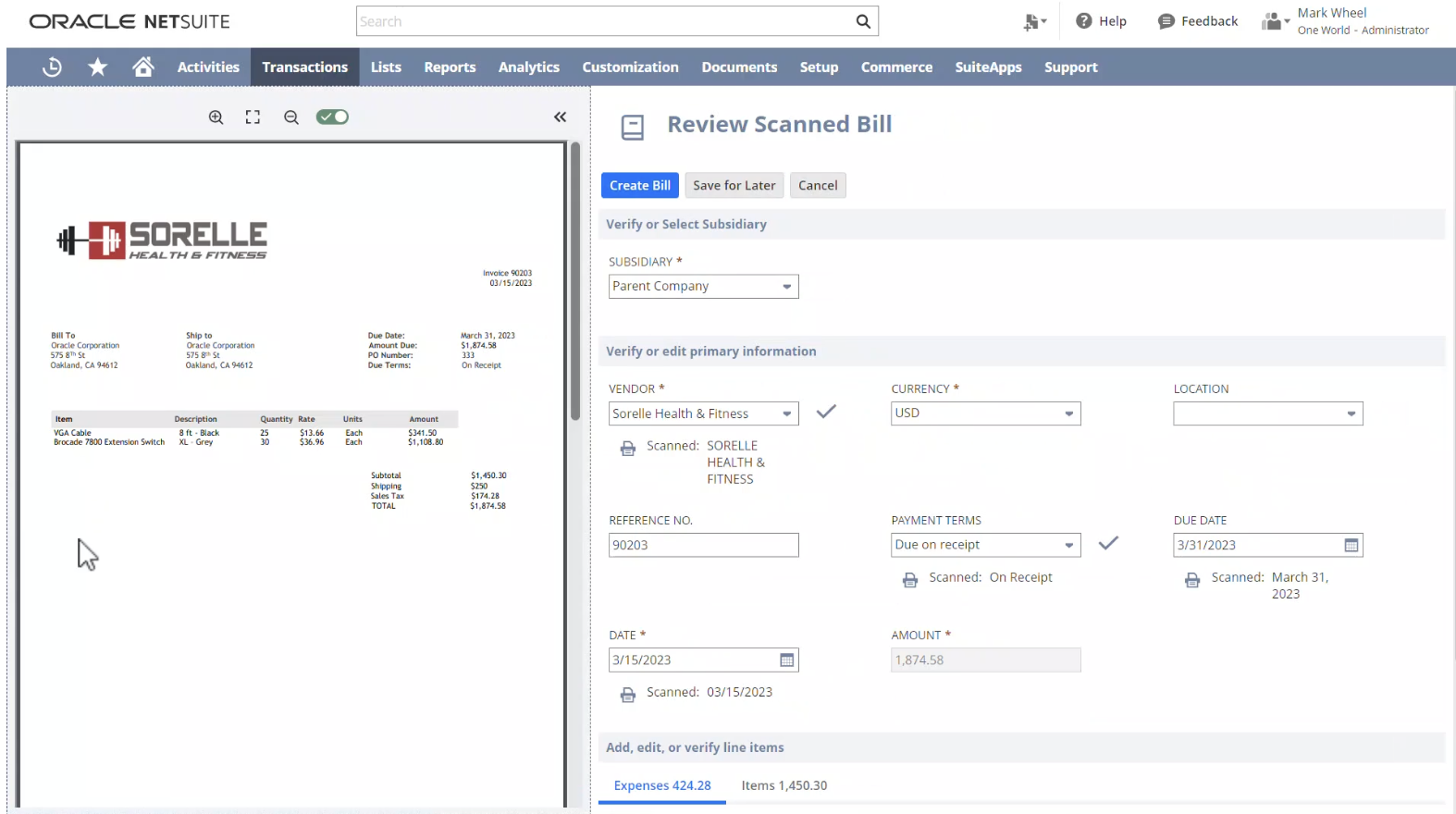Open the Recent Records clock icon
Viewport: 1456px width, 814px height.
tap(52, 67)
